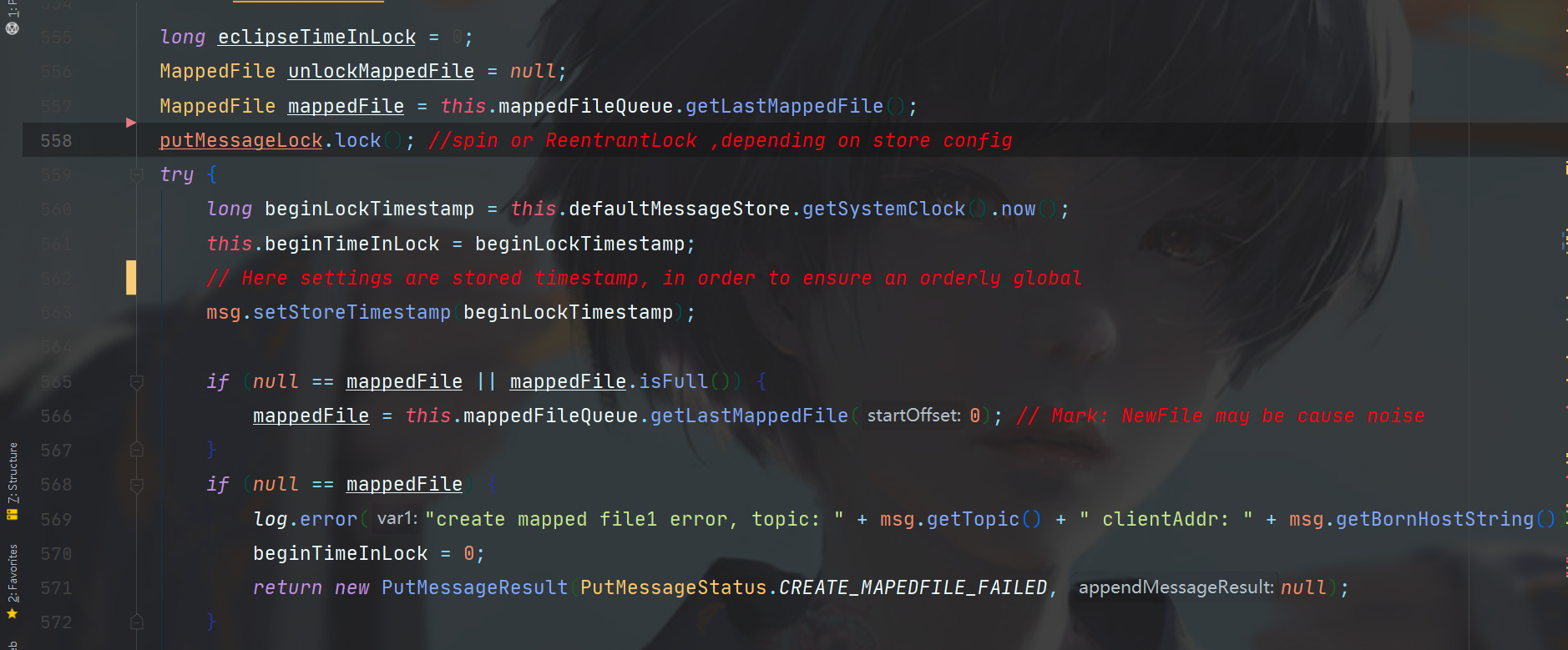Click the Favorites star icon
This screenshot has width=1568, height=650.
[13, 614]
